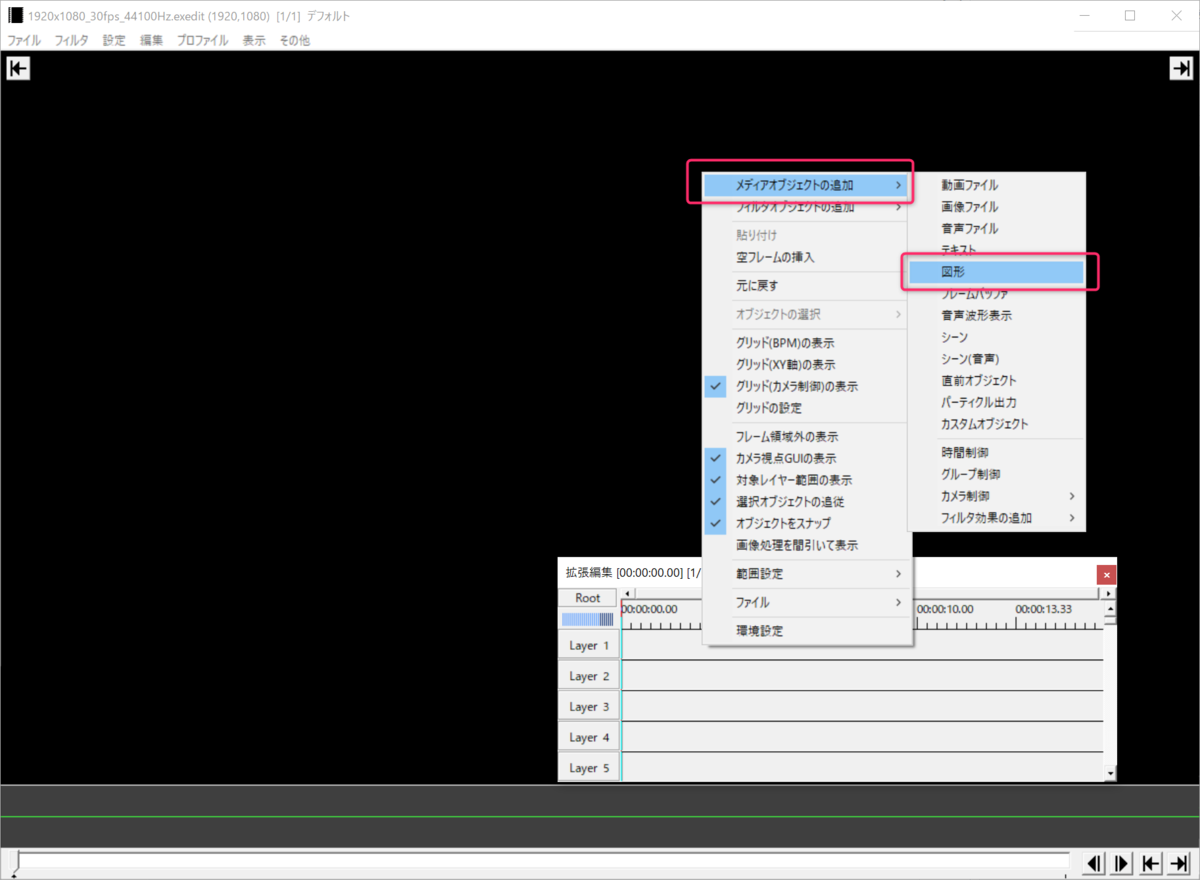Toggle Layer 2 on the timeline
The height and width of the screenshot is (880, 1200).
(588, 676)
